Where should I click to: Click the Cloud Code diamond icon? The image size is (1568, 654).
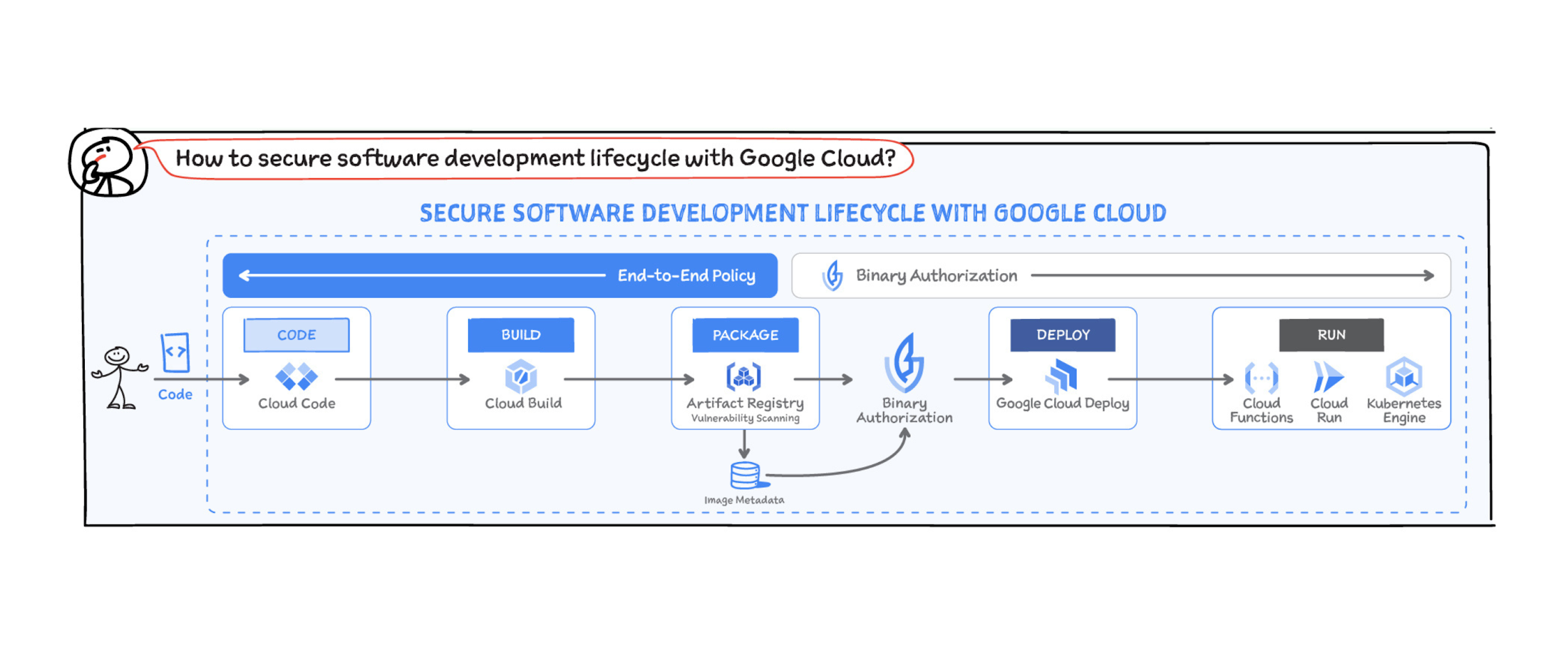296,377
